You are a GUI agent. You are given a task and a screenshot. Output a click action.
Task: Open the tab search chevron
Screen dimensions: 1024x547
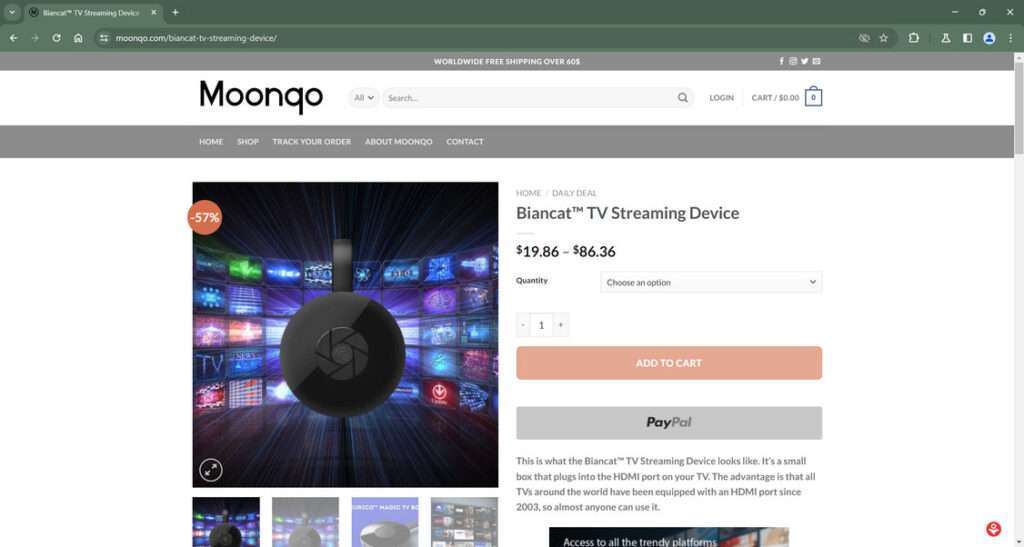click(12, 12)
